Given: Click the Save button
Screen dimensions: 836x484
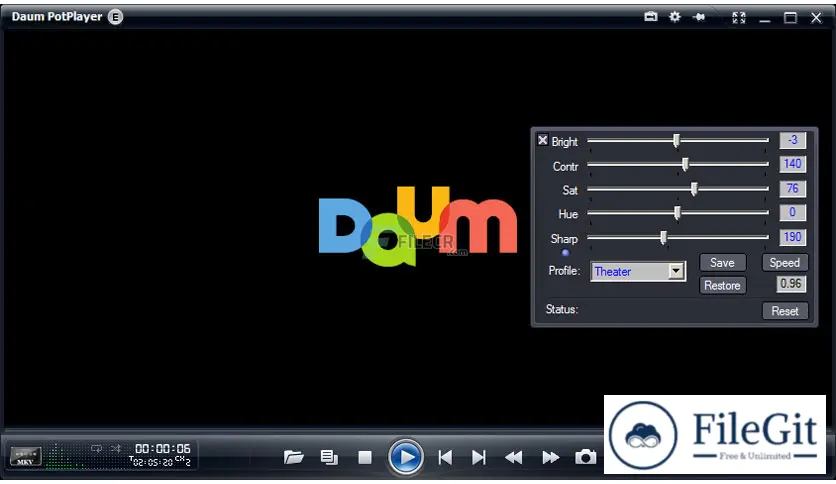Looking at the screenshot, I should point(722,263).
